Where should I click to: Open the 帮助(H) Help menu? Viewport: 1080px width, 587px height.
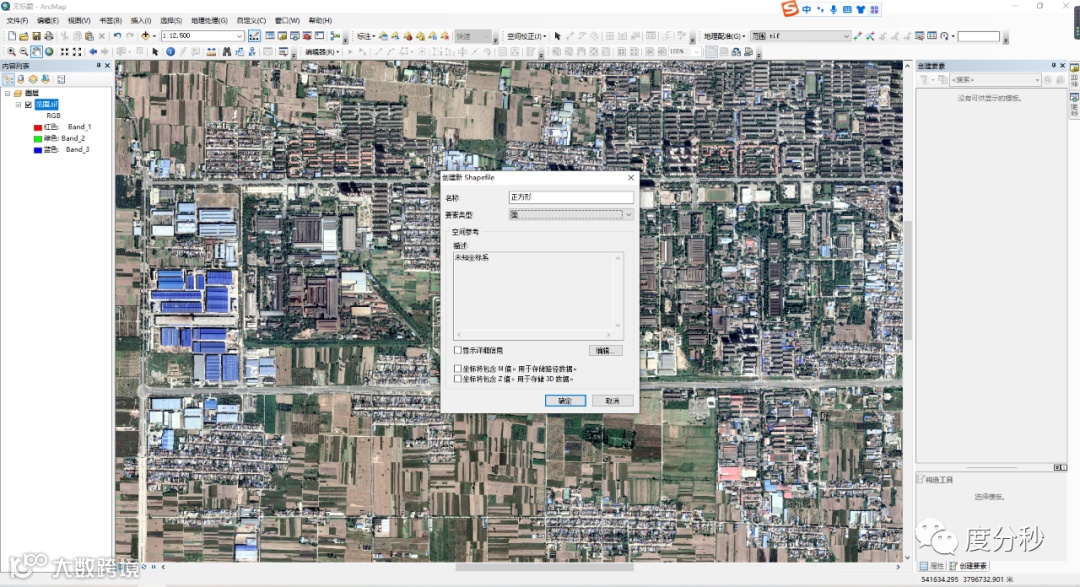pyautogui.click(x=320, y=21)
